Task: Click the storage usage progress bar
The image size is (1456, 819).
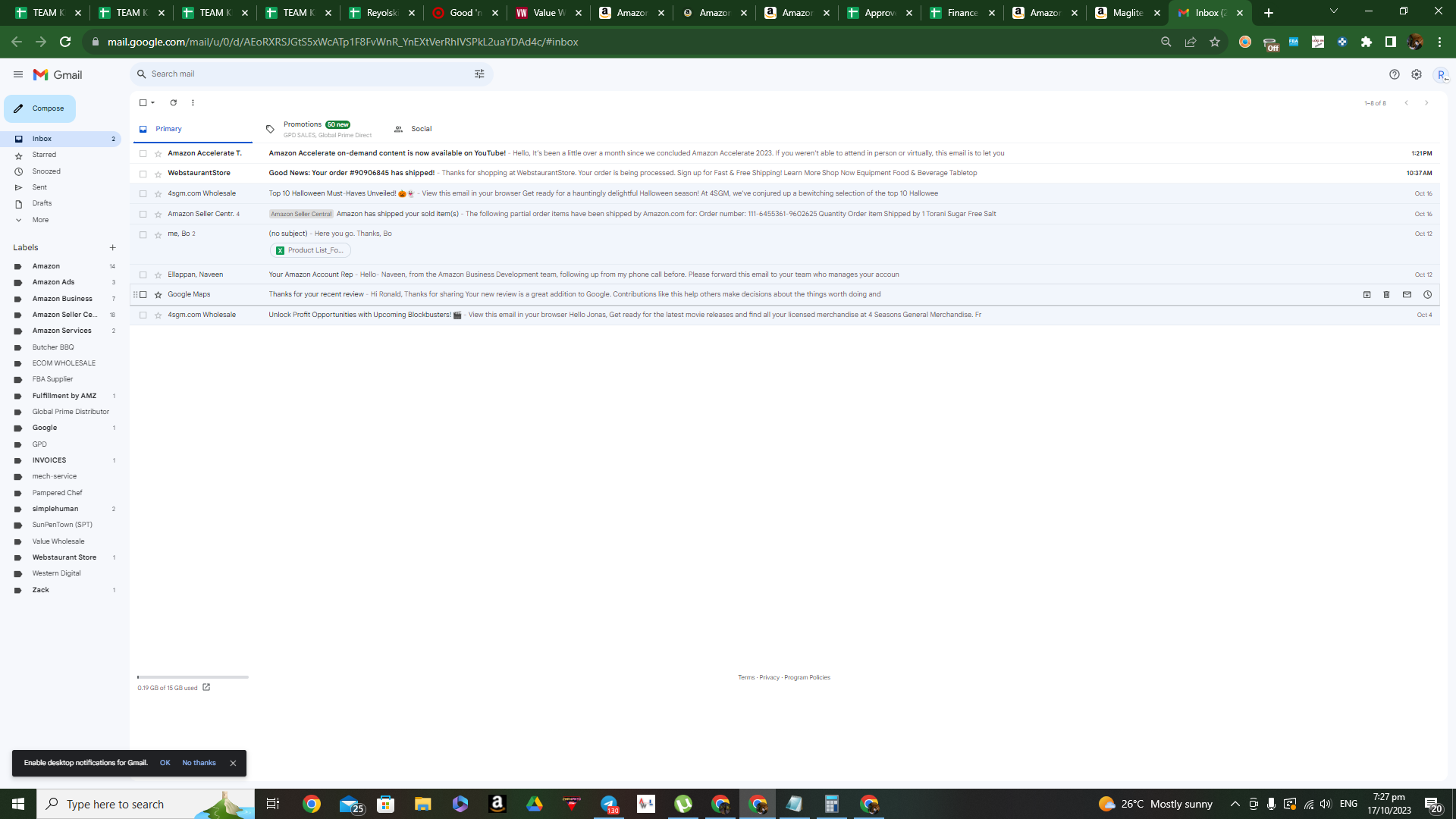Action: (193, 677)
